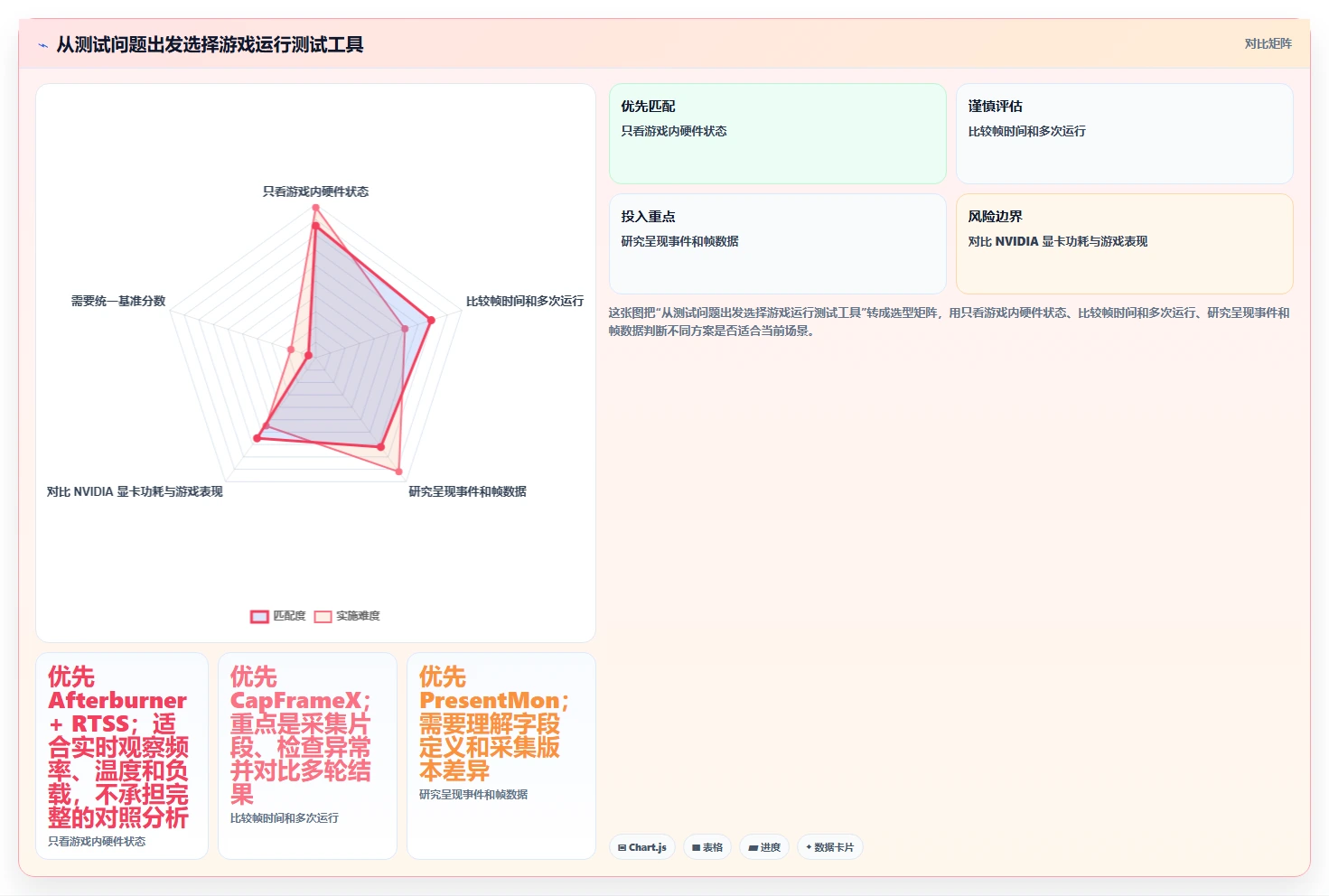Click the 对比 NVIDIA text in the 风险边界 card
Viewport: 1329px width, 896px height.
tap(1057, 241)
